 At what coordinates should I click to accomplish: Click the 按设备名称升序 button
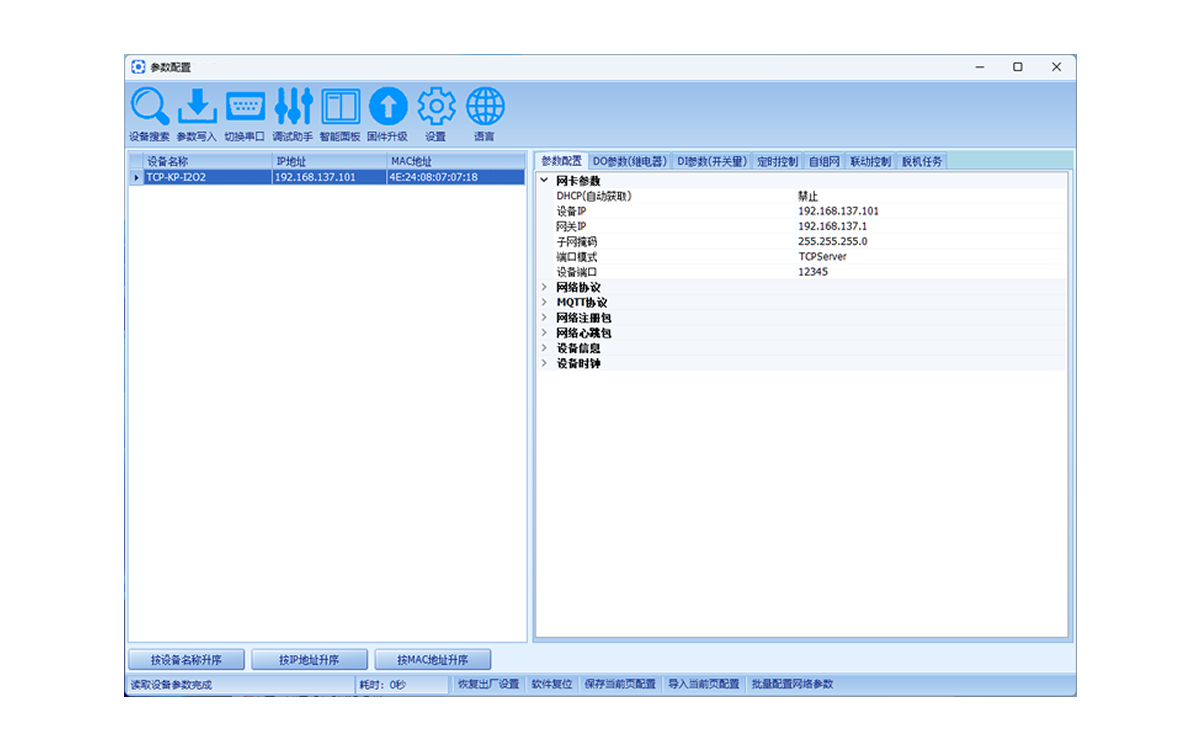tap(186, 660)
